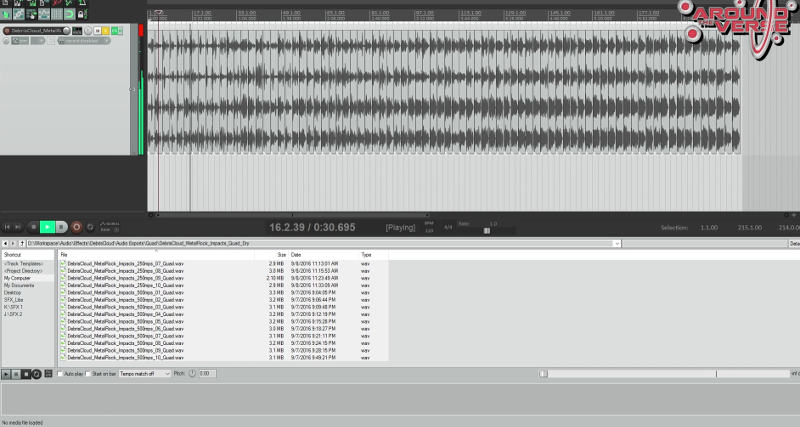Pause playback in main transport

coord(61,227)
